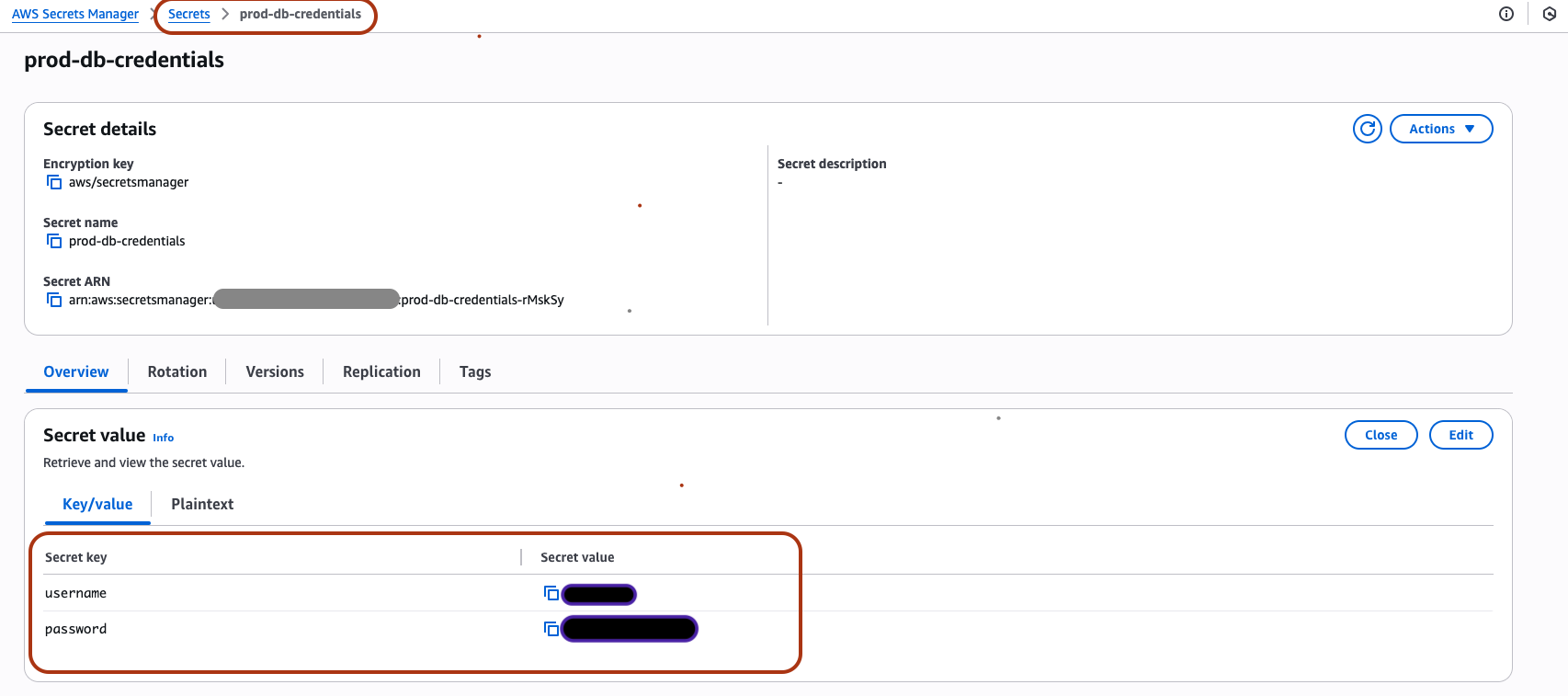Copy the password secret value
1568x696 pixels.
[x=551, y=629]
